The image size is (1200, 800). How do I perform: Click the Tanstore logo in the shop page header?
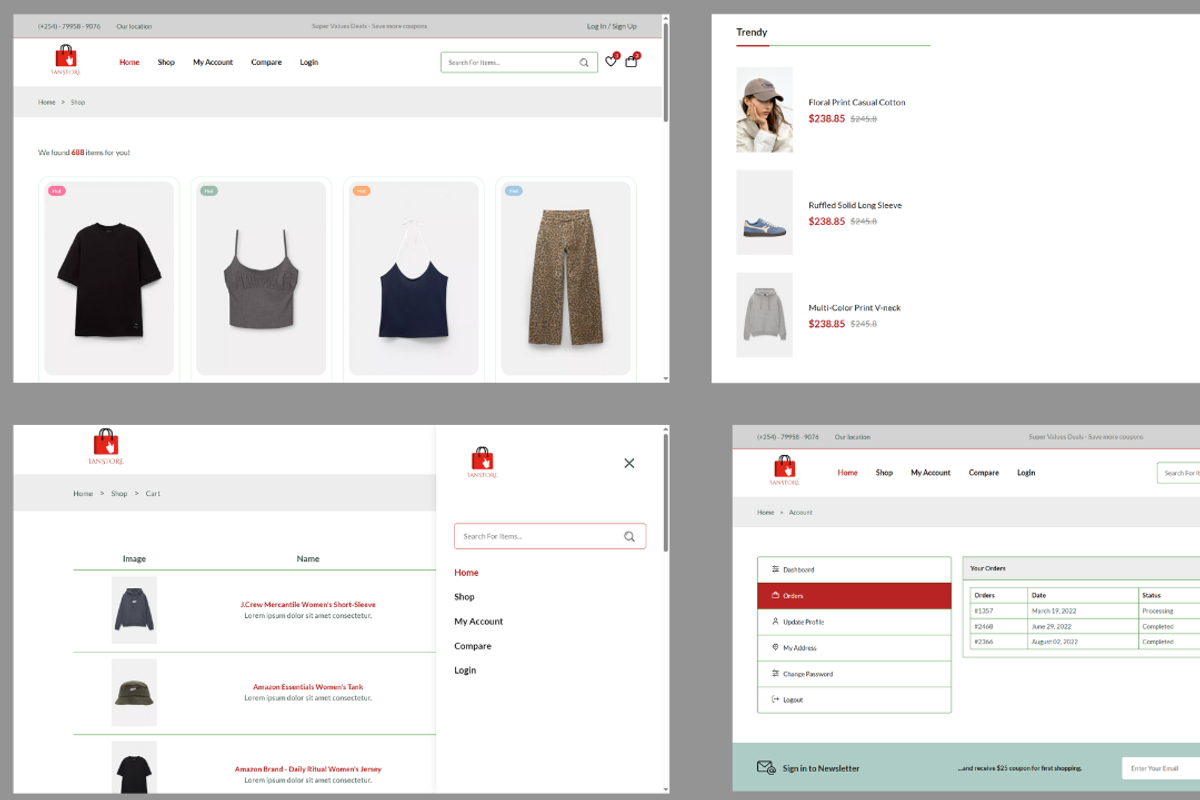(66, 60)
